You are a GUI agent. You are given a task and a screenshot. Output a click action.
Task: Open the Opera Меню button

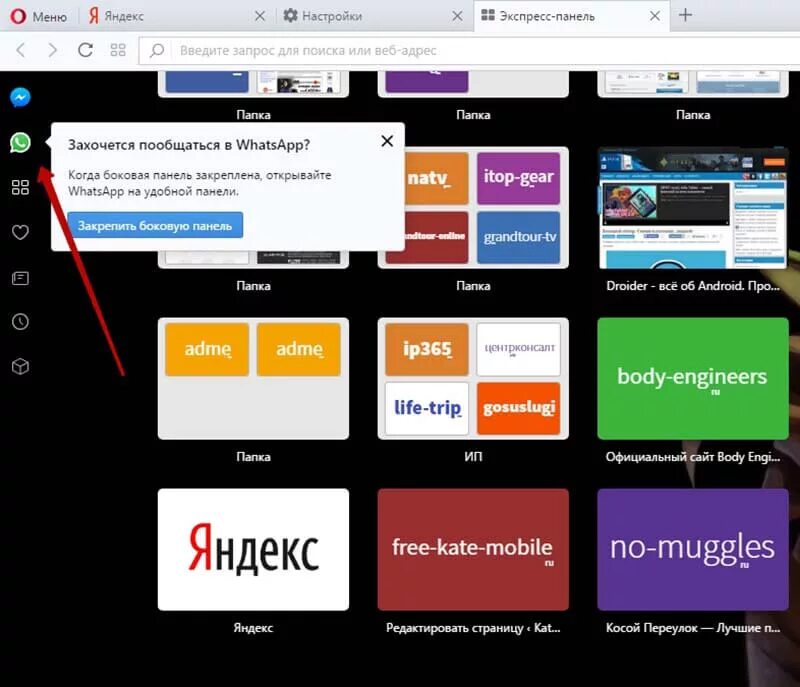[39, 16]
